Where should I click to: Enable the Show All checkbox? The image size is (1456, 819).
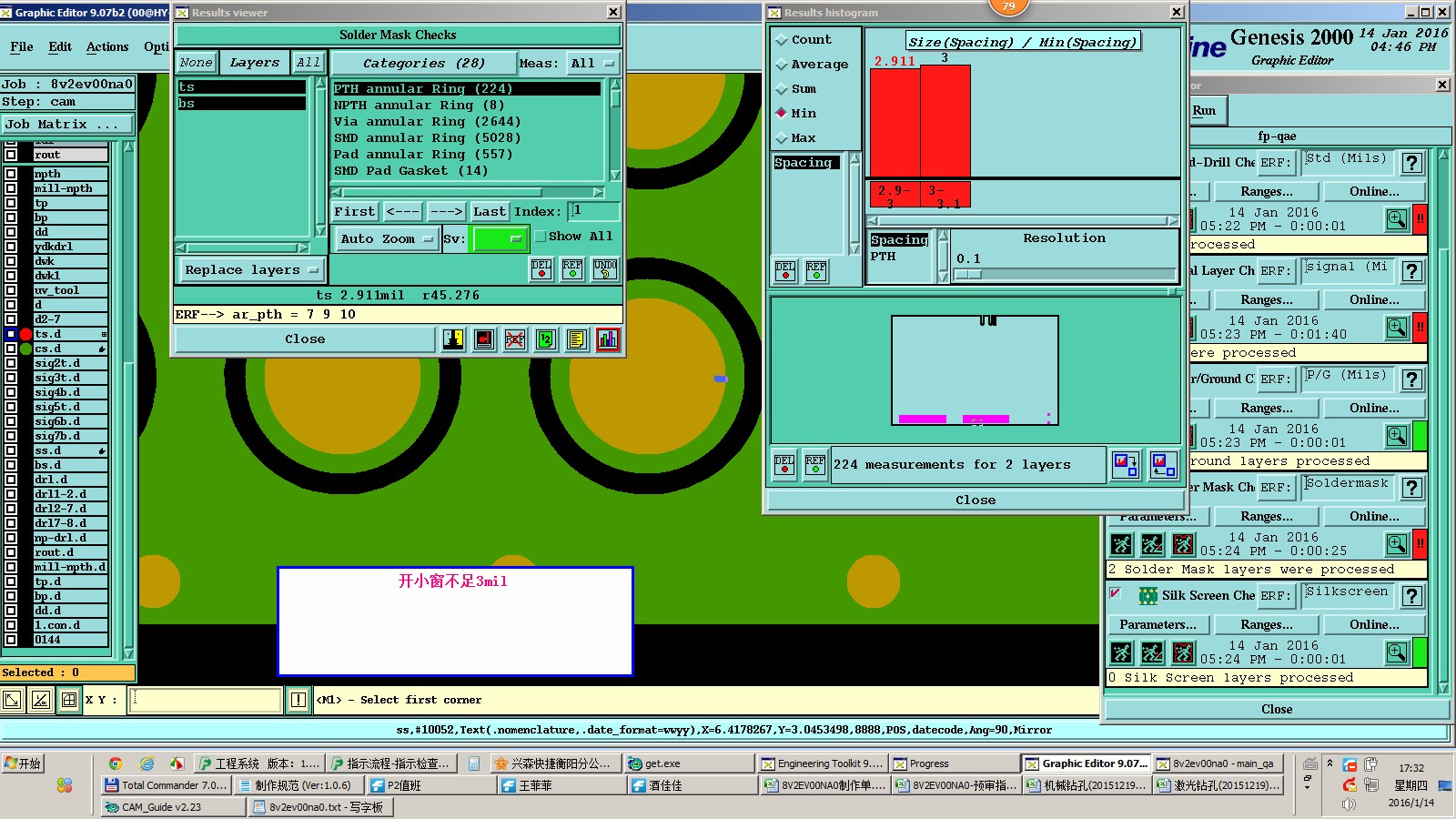click(541, 237)
